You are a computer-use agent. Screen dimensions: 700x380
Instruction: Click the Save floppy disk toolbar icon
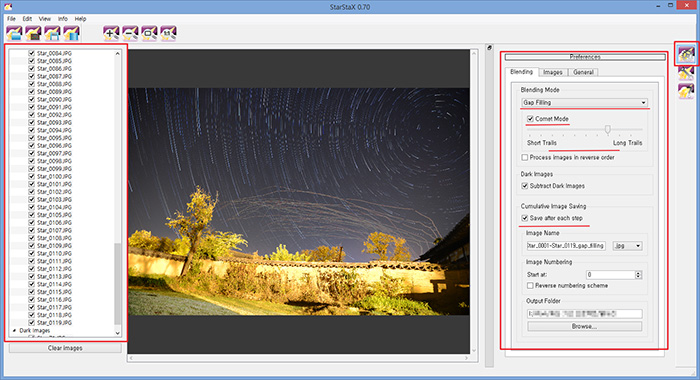(x=52, y=33)
